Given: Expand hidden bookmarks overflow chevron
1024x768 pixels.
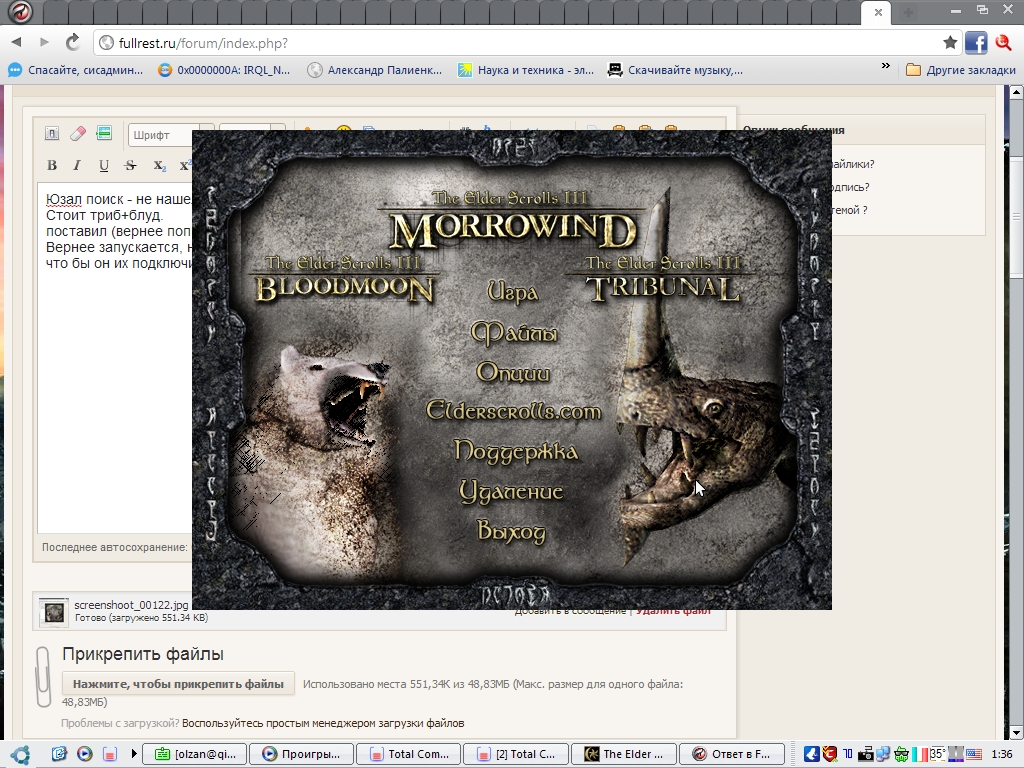Looking at the screenshot, I should click(885, 68).
